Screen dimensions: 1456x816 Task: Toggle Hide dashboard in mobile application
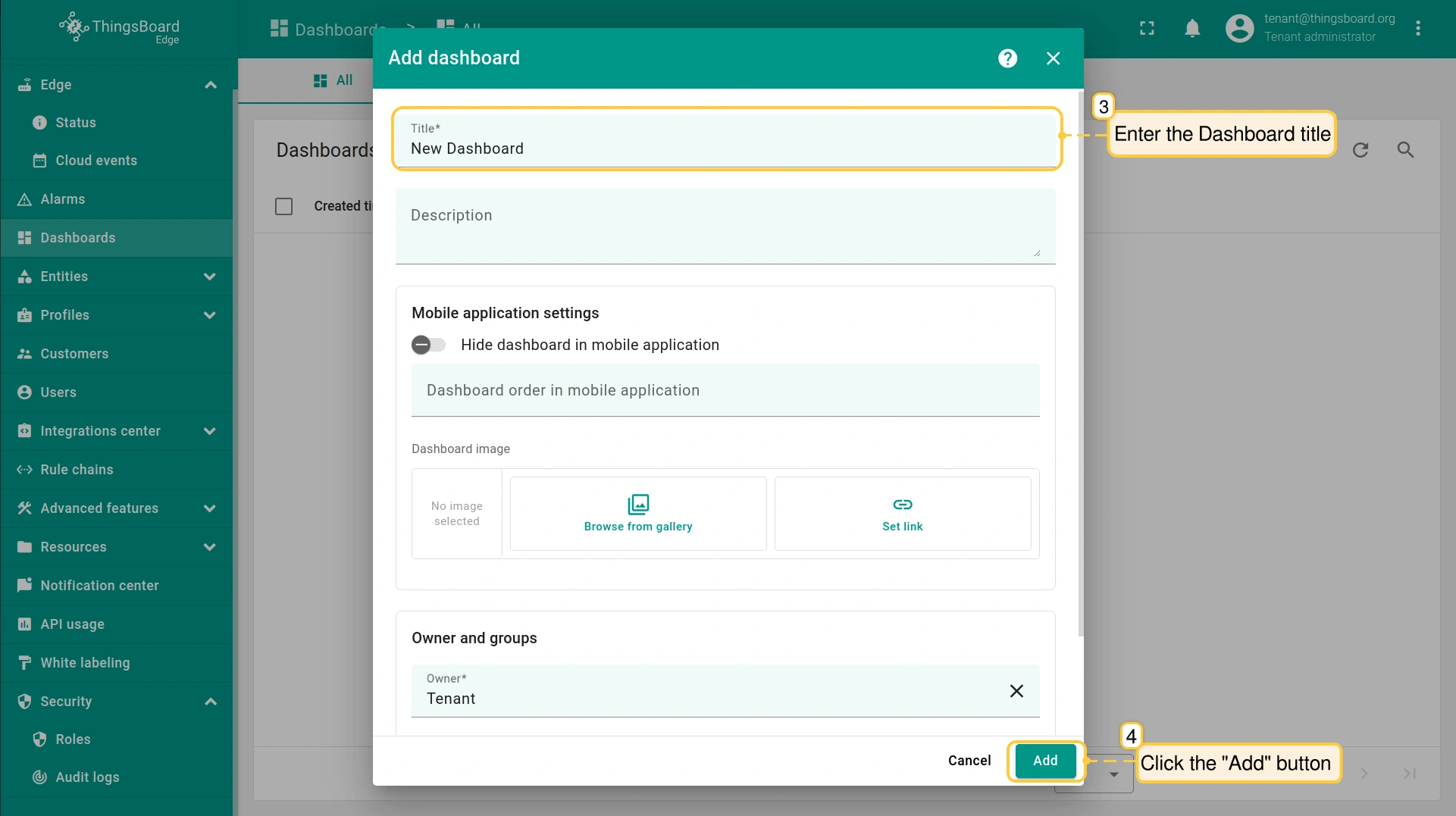pyautogui.click(x=428, y=345)
